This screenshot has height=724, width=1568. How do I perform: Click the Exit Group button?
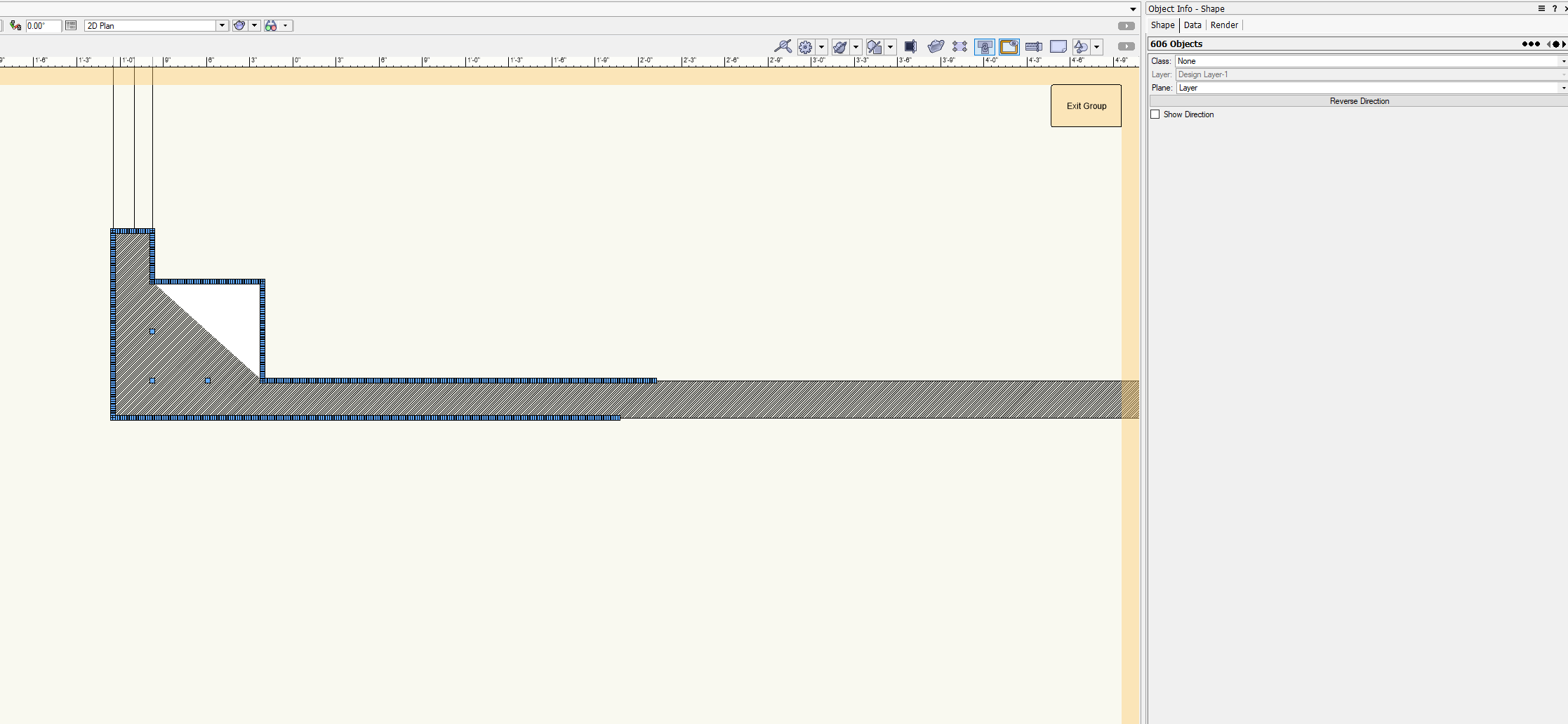1086,105
